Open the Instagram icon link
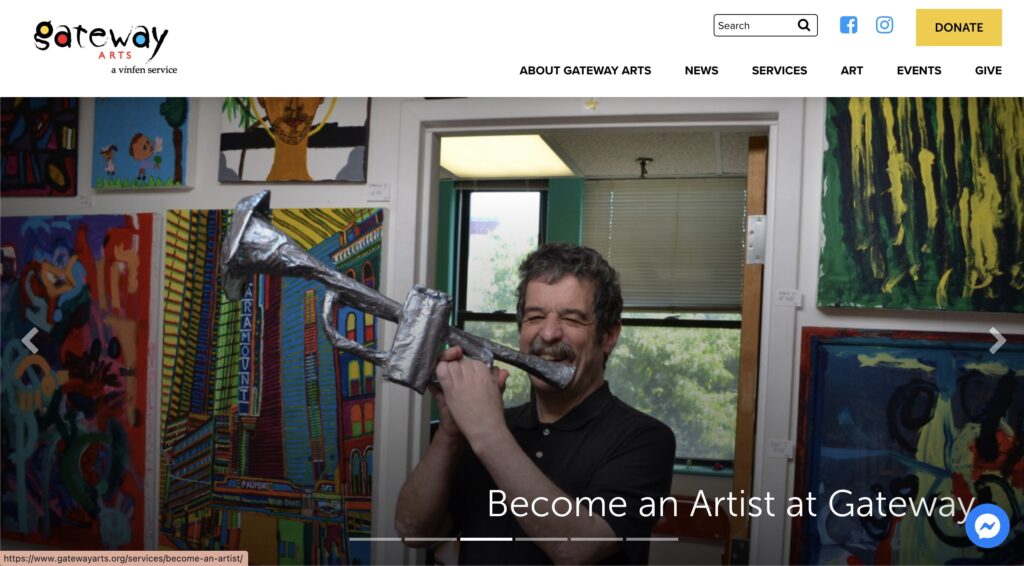 click(x=884, y=25)
